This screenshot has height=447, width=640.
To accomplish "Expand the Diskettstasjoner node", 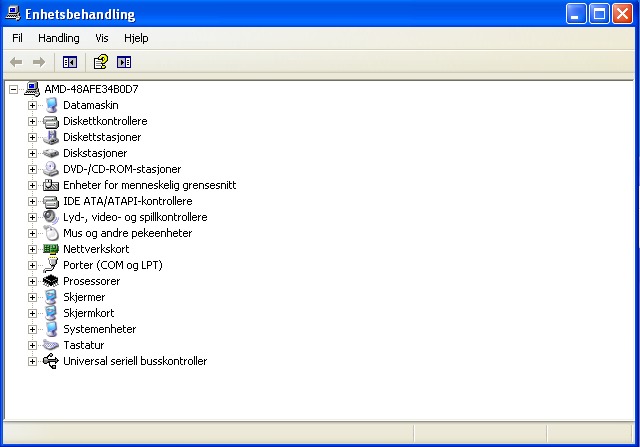I will point(32,137).
